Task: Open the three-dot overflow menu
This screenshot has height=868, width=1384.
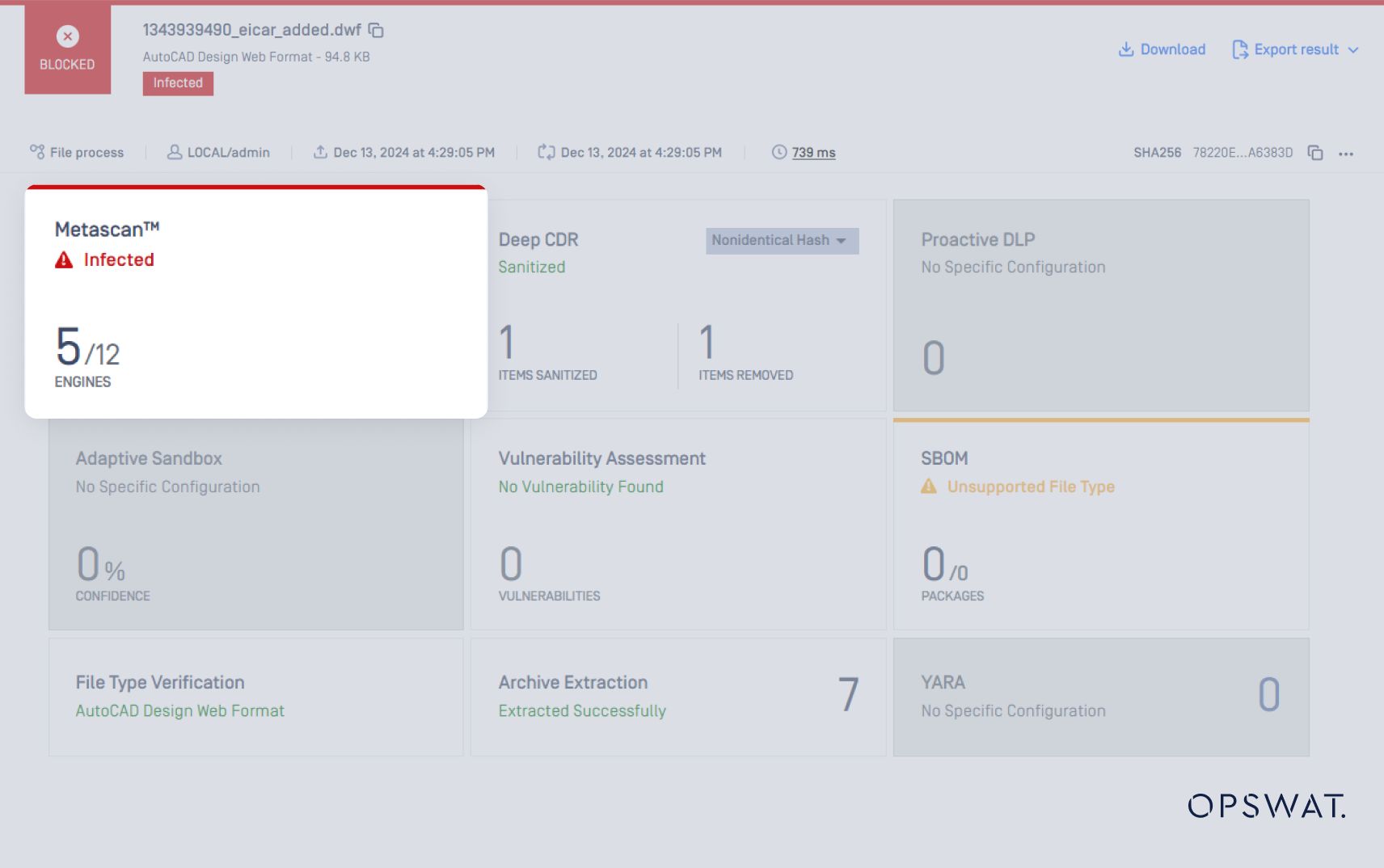Action: (x=1348, y=154)
